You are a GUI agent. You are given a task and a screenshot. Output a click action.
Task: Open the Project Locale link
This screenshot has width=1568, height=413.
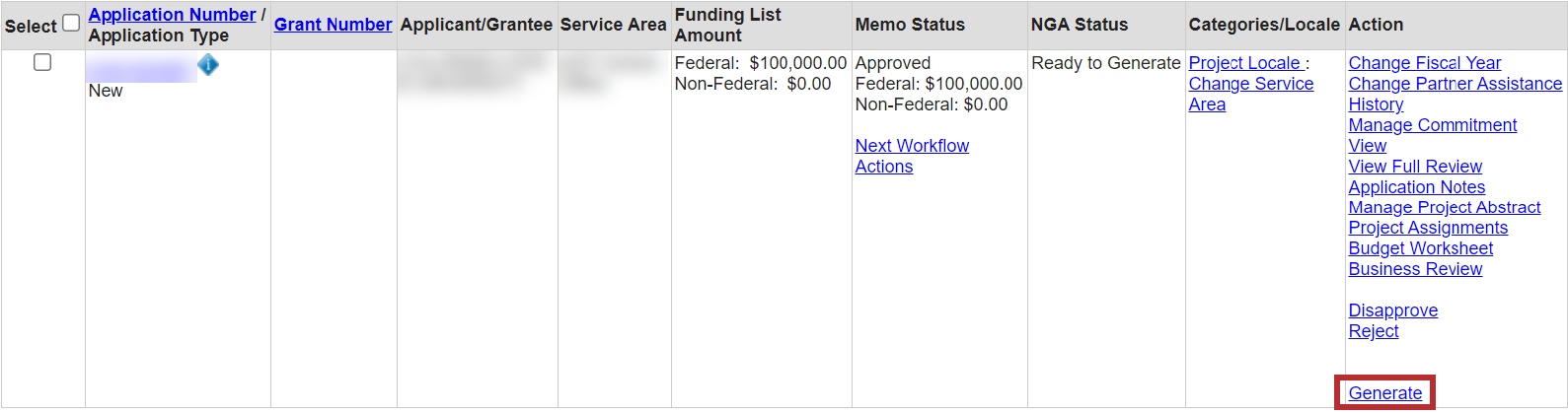(1244, 63)
